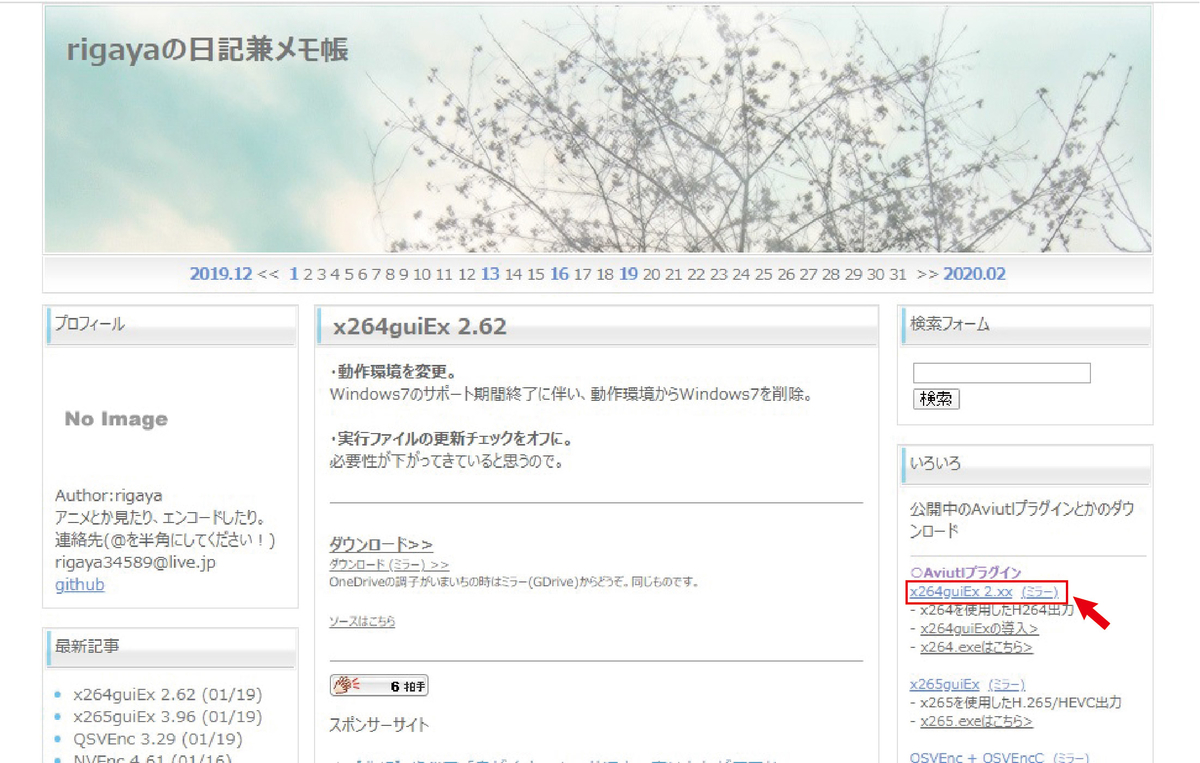Viewport: 1200px width, 763px height.
Task: Open calendar day 1 entries
Action: tap(294, 274)
